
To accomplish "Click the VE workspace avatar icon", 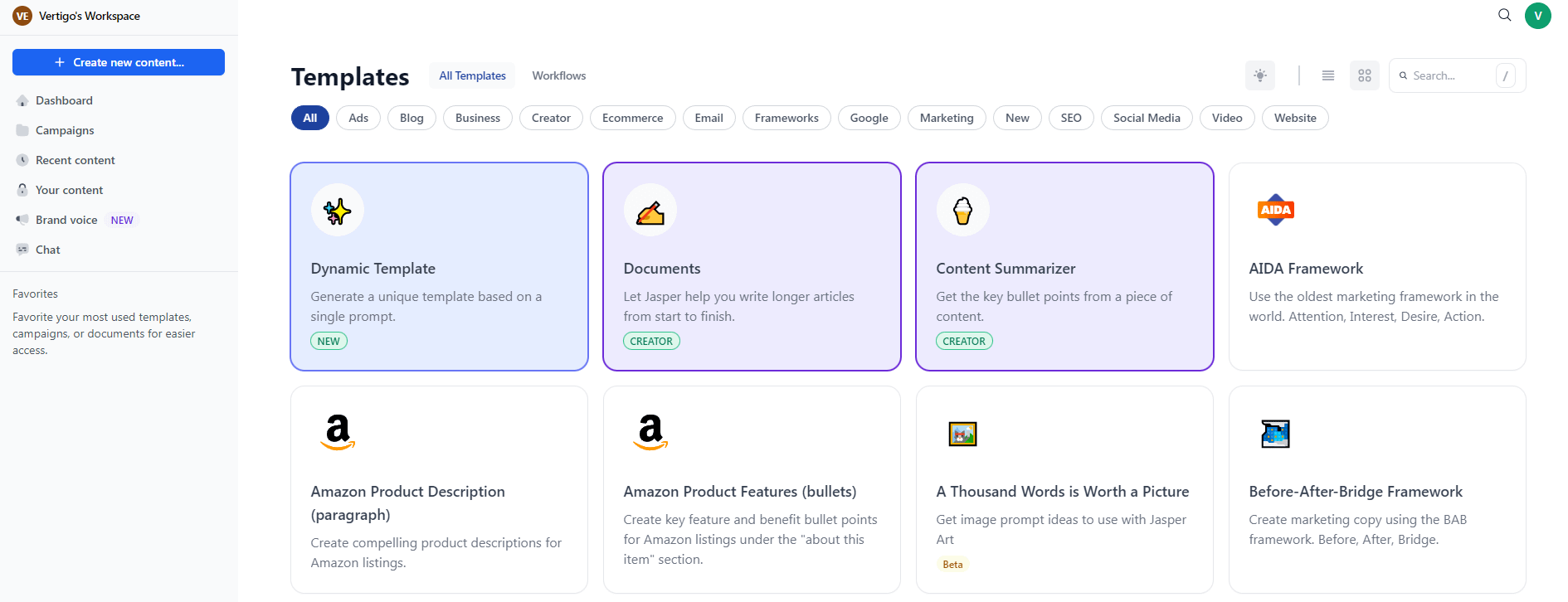I will (22, 16).
